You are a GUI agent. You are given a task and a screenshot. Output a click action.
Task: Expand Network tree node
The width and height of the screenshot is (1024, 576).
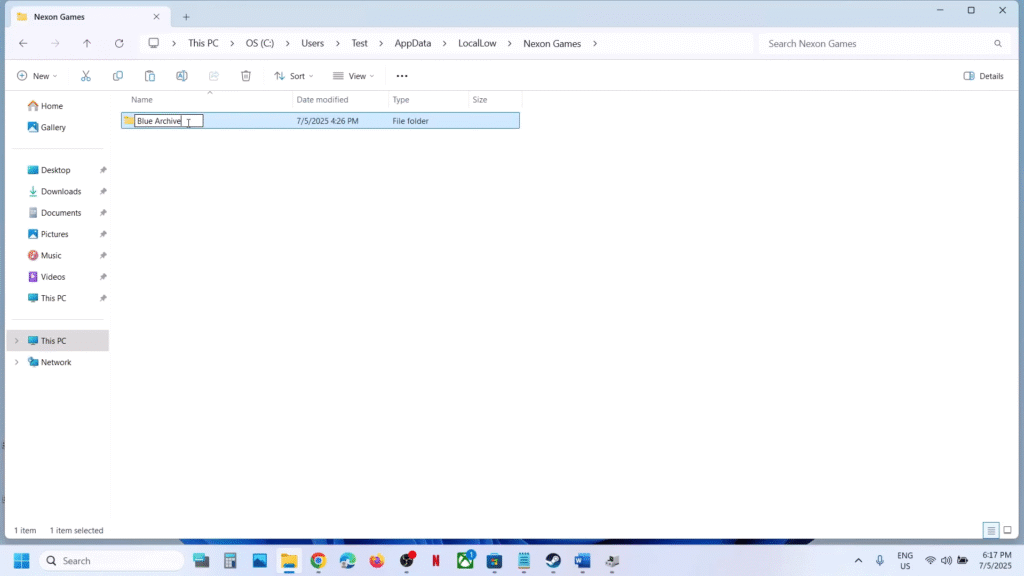click(x=17, y=362)
